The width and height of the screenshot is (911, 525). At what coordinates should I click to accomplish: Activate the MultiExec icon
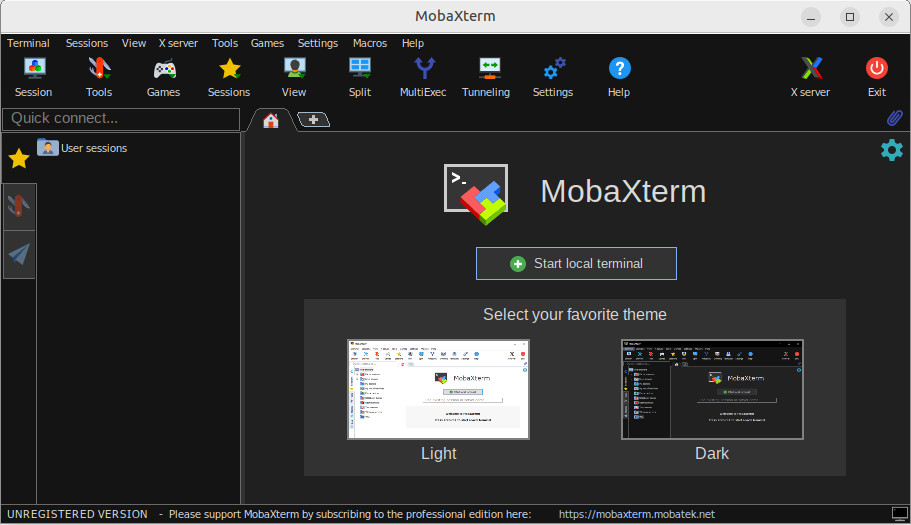pos(423,77)
